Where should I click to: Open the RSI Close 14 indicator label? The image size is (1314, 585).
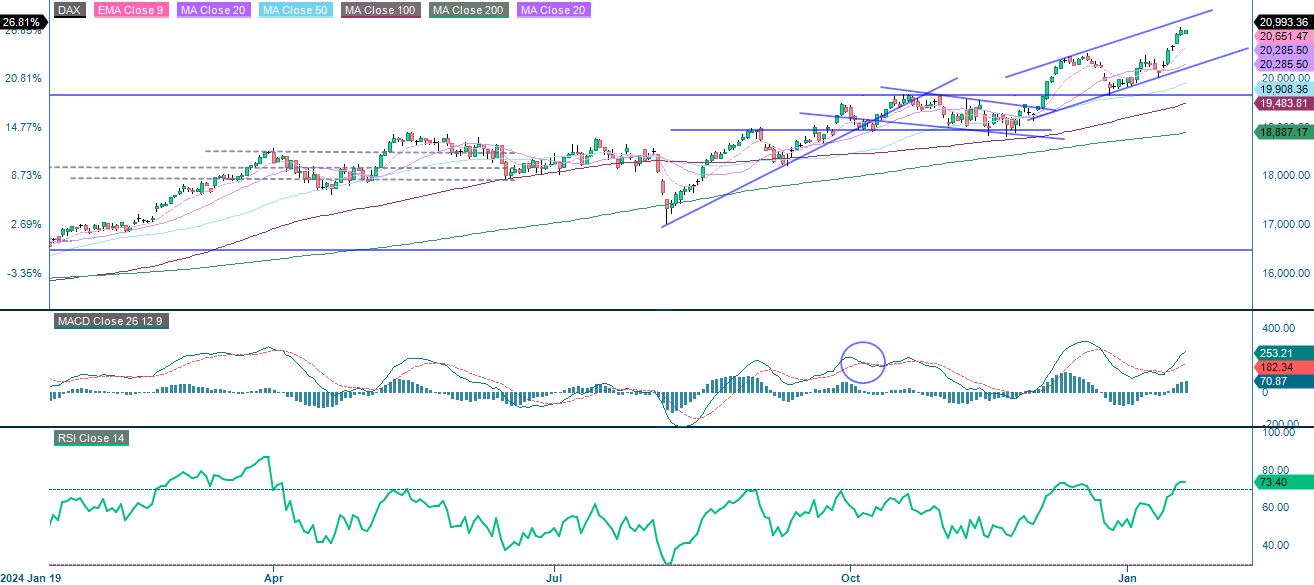click(90, 438)
